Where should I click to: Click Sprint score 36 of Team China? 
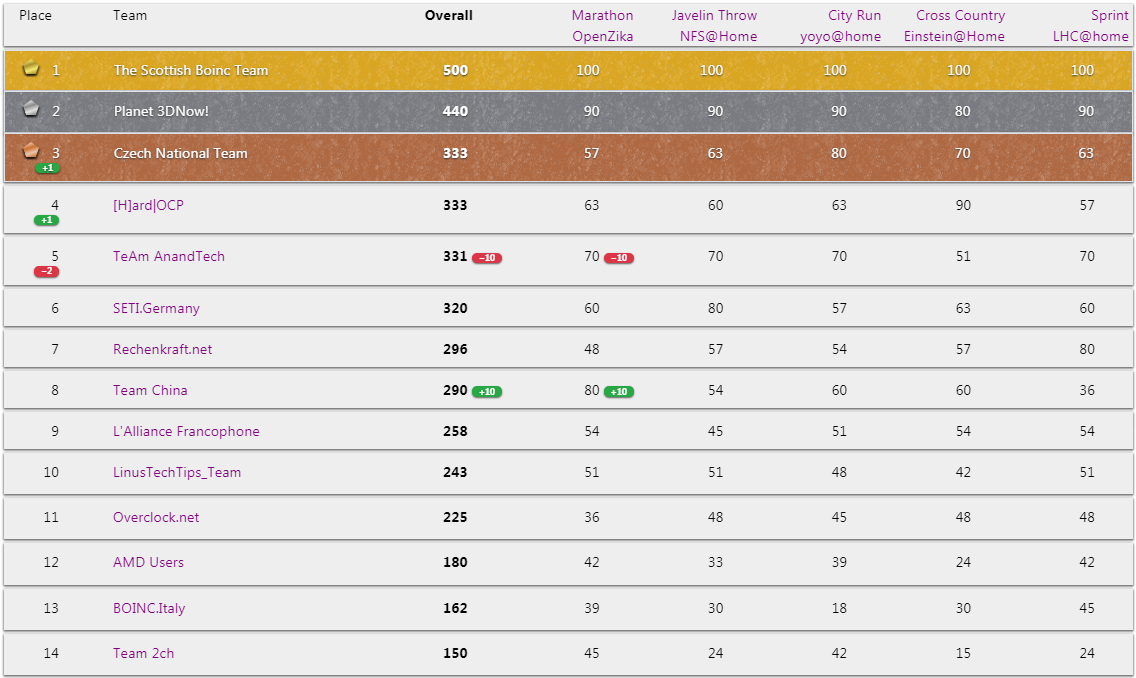click(1087, 390)
